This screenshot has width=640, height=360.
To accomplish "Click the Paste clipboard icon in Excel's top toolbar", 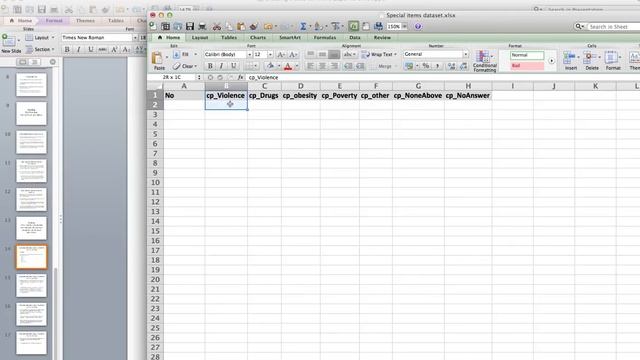I will click(241, 27).
